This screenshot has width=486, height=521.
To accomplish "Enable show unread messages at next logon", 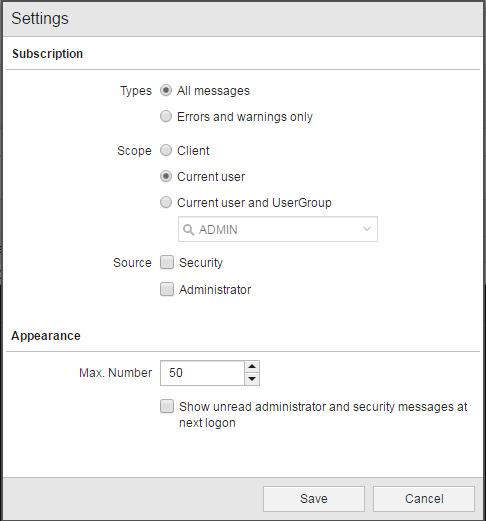I will coord(167,407).
